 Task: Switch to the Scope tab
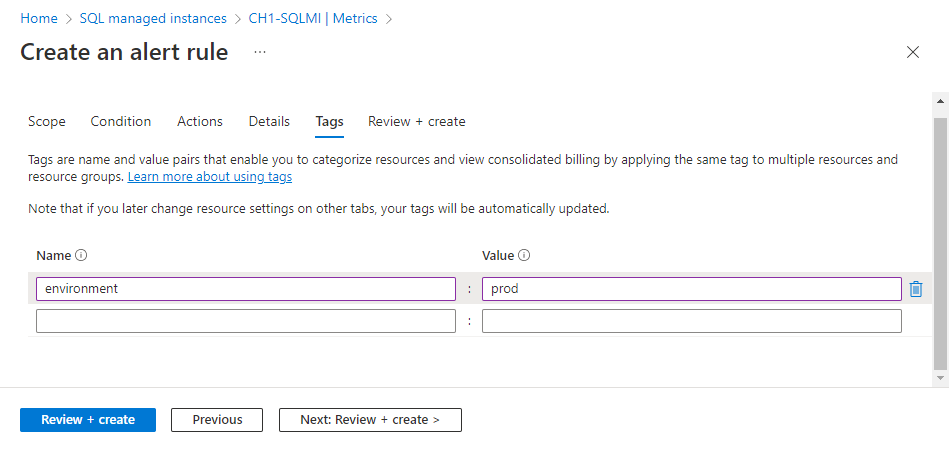[x=47, y=121]
